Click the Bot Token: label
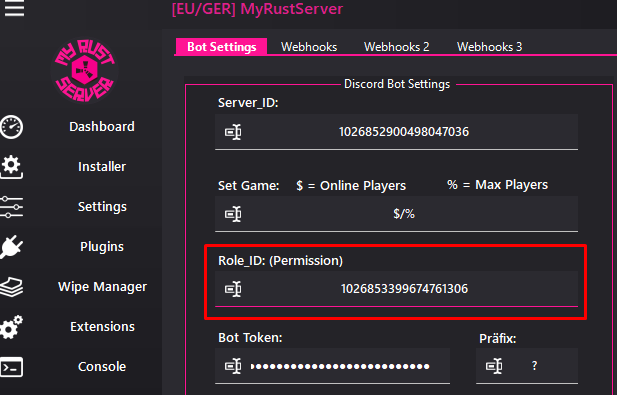The width and height of the screenshot is (617, 395). pyautogui.click(x=250, y=338)
